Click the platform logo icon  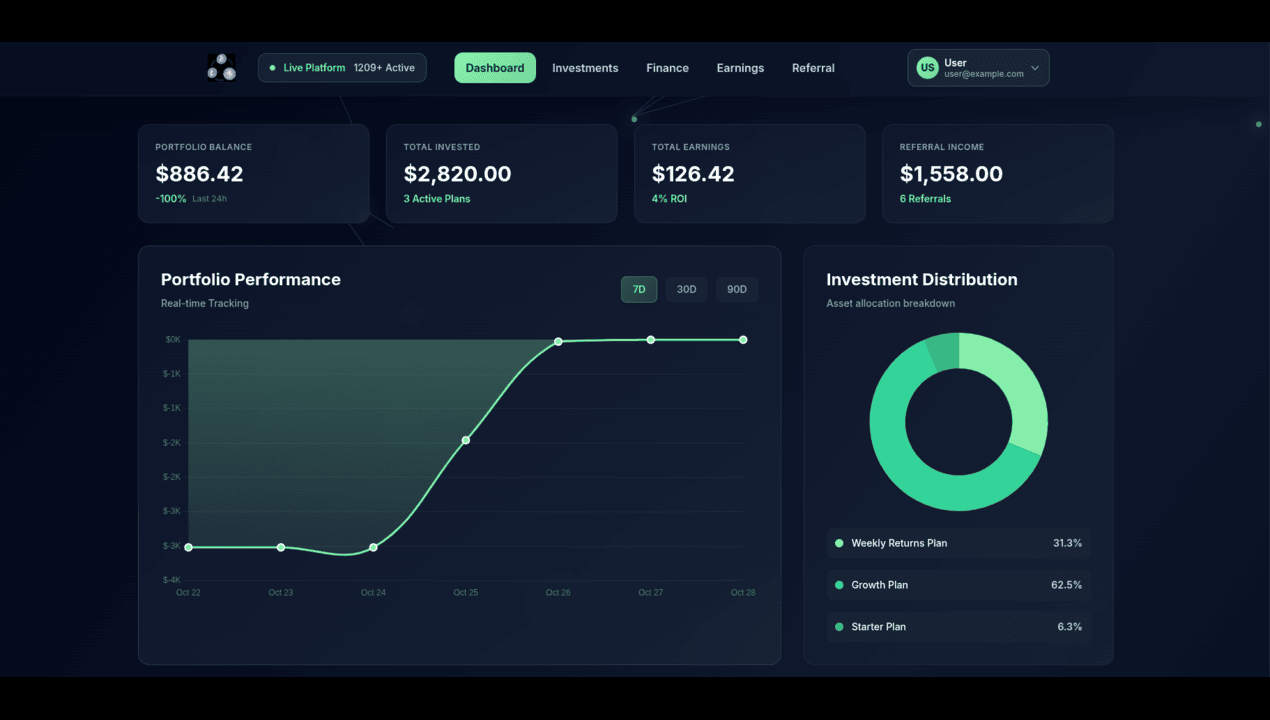[222, 68]
